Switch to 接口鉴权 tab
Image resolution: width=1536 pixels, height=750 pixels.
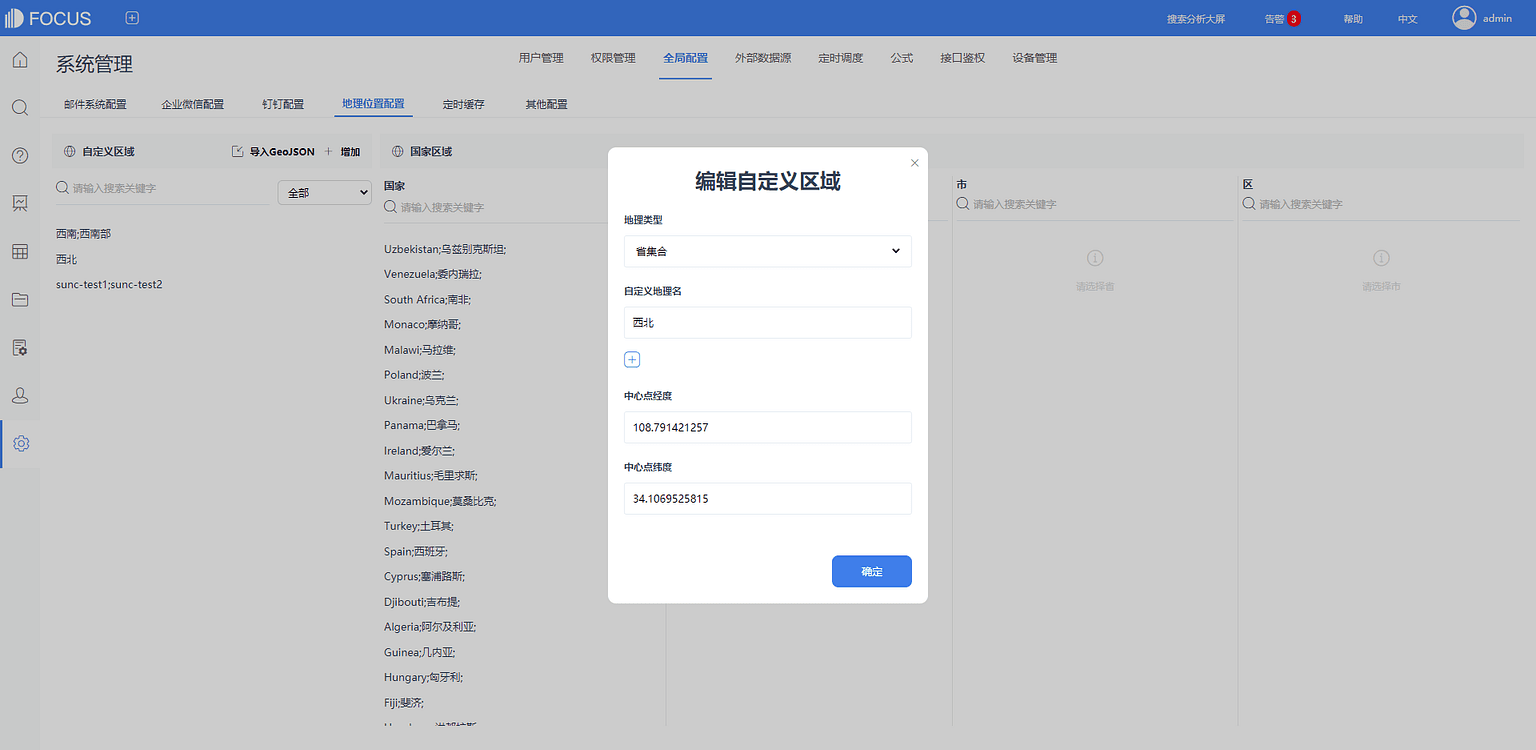(963, 58)
